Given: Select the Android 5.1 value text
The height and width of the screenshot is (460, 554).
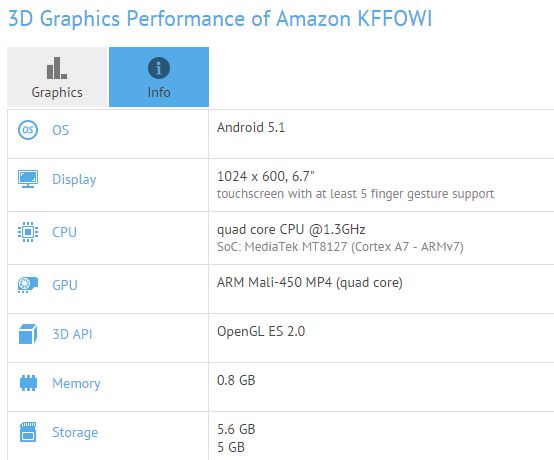Looking at the screenshot, I should [x=251, y=128].
